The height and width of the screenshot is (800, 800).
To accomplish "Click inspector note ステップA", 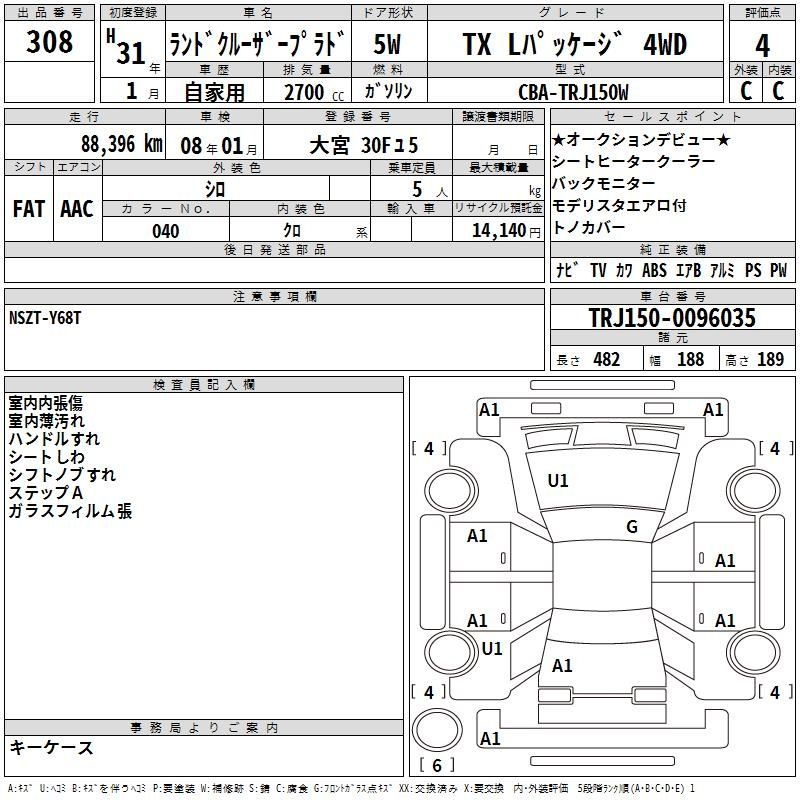I will (x=45, y=493).
